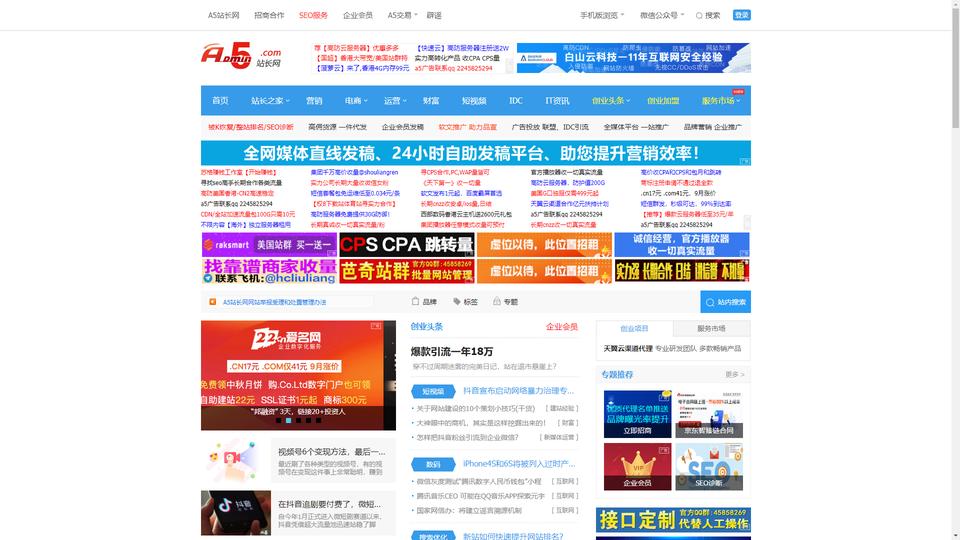Click the CPS CPA 跳转量 ad banner
The height and width of the screenshot is (540, 960).
[407, 245]
